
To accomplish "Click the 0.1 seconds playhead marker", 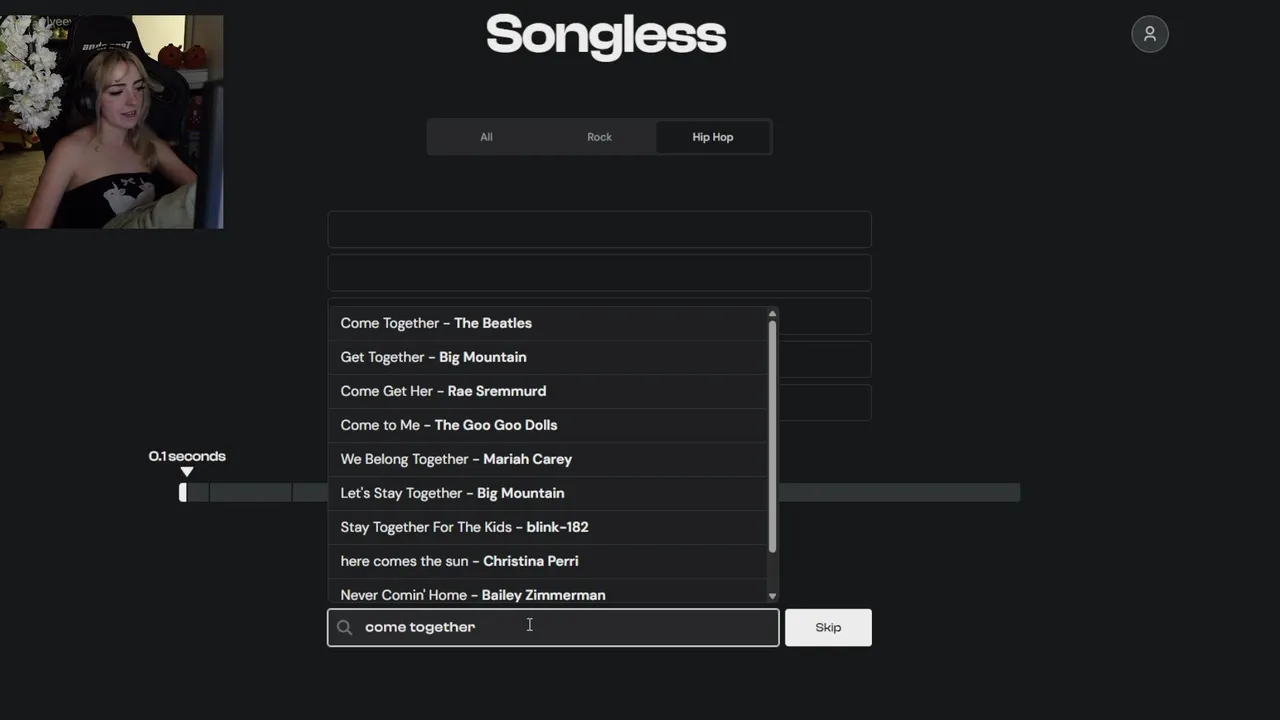I will [x=186, y=471].
